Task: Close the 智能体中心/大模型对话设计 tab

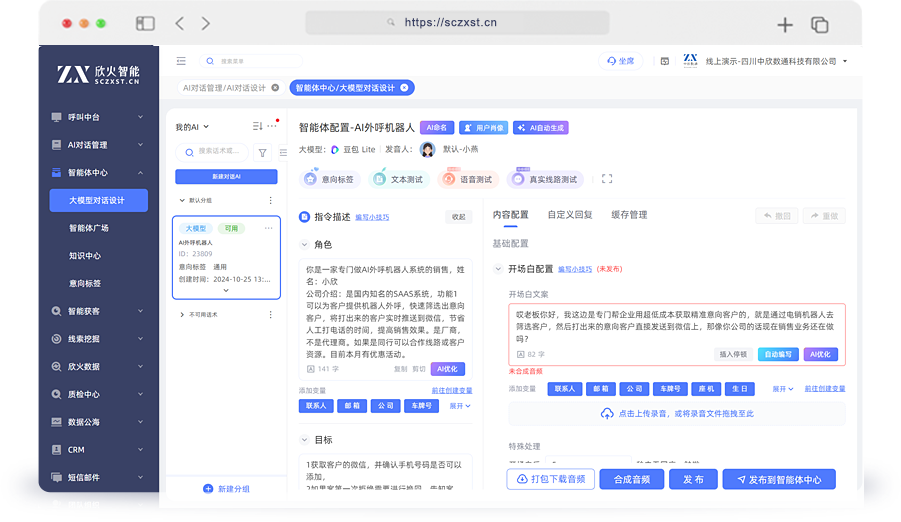Action: [x=405, y=88]
